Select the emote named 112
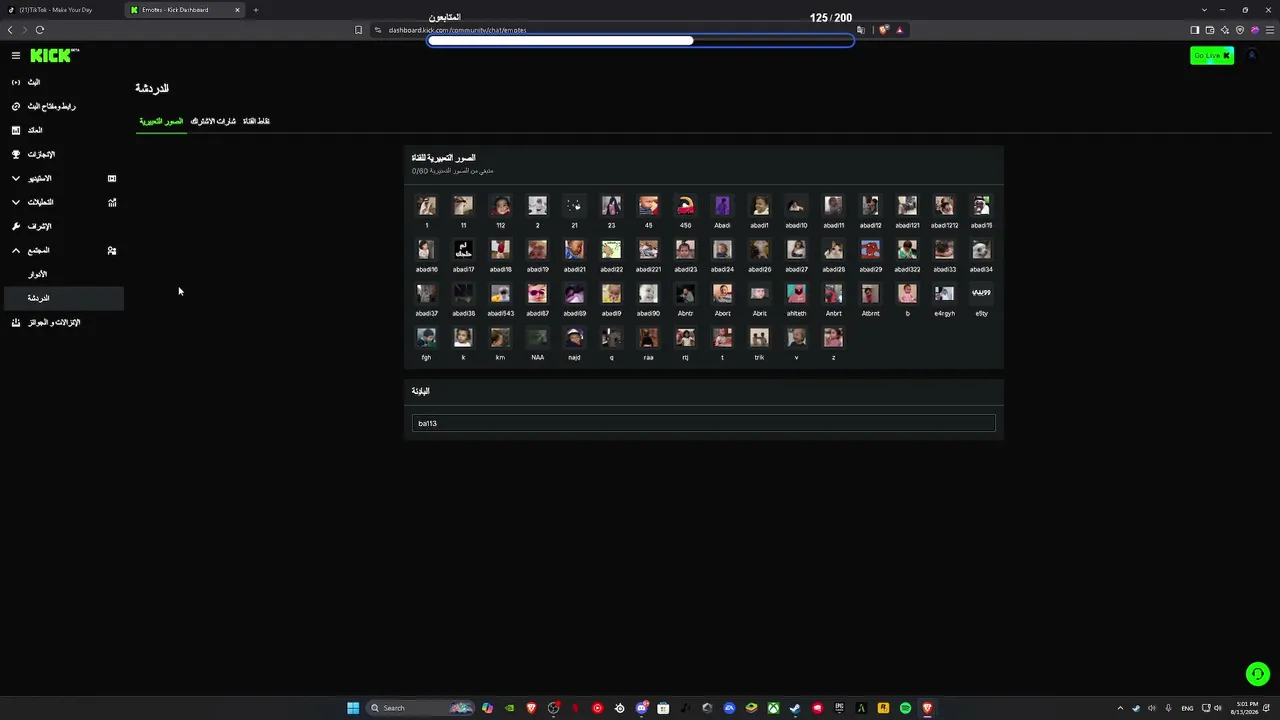 (500, 206)
